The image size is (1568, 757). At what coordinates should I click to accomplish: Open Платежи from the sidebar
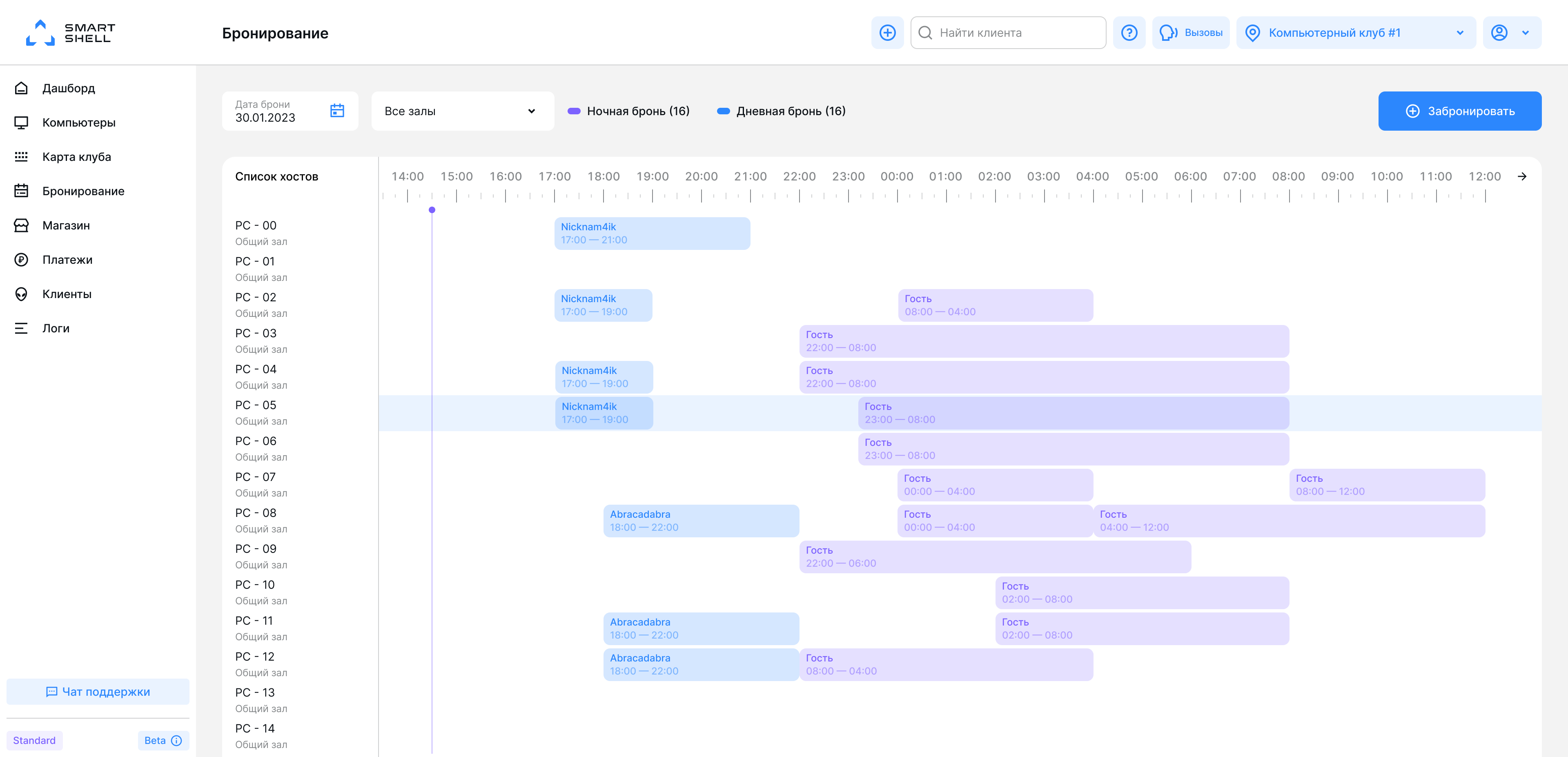67,260
